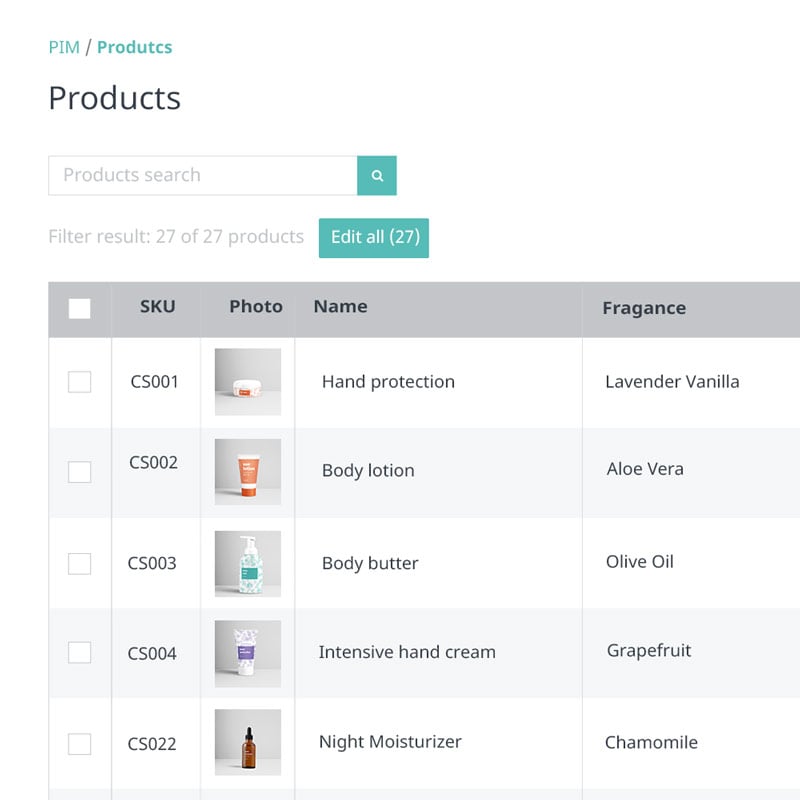This screenshot has height=800, width=800.
Task: Open the PIM breadcrumb link
Action: pos(64,47)
